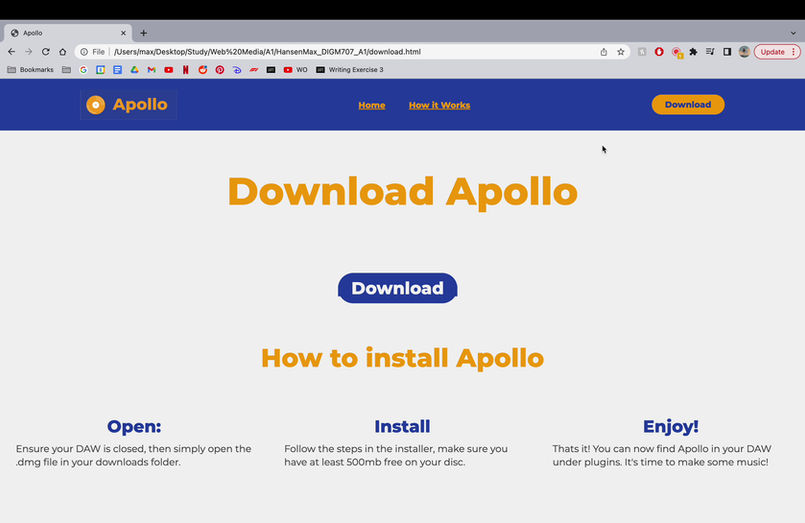Click the Open: step heading

pyautogui.click(x=134, y=426)
